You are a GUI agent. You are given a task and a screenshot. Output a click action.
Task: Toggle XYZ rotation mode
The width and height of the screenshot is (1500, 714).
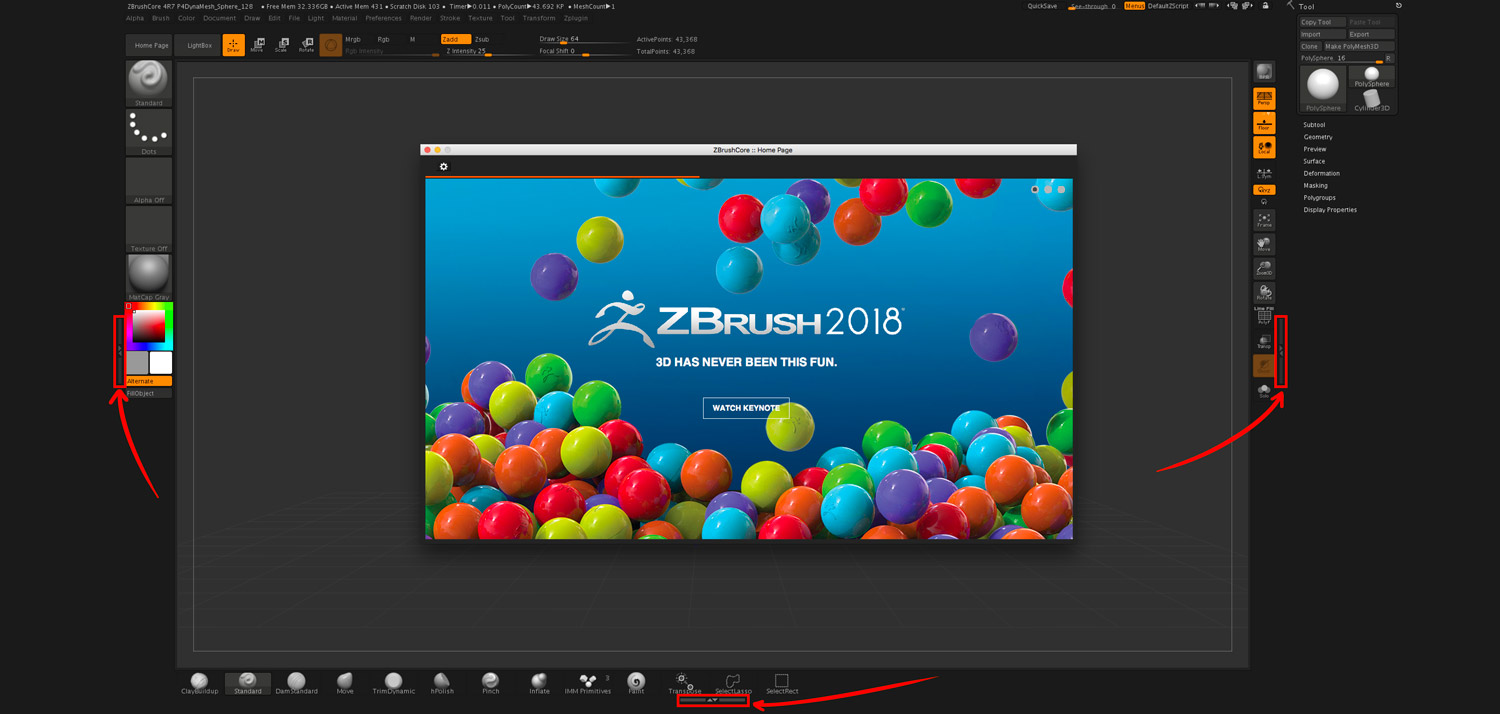point(1264,189)
